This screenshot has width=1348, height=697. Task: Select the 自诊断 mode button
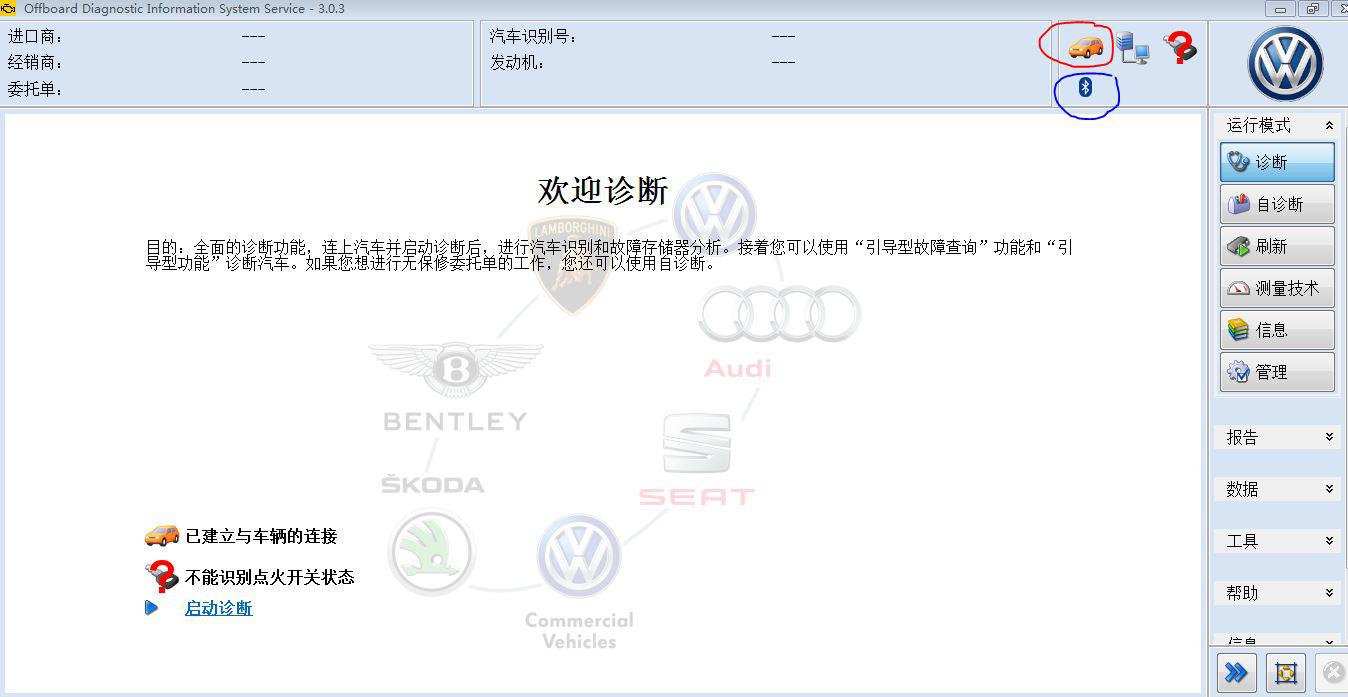[x=1277, y=204]
